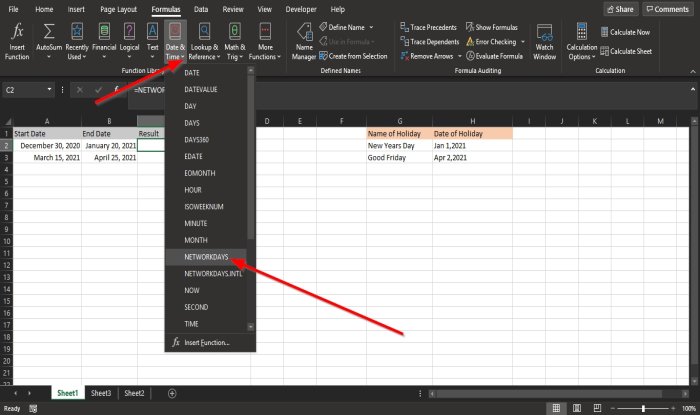Viewport: 700px width, 415px height.
Task: Switch to the Data ribbon tab
Action: (x=201, y=8)
